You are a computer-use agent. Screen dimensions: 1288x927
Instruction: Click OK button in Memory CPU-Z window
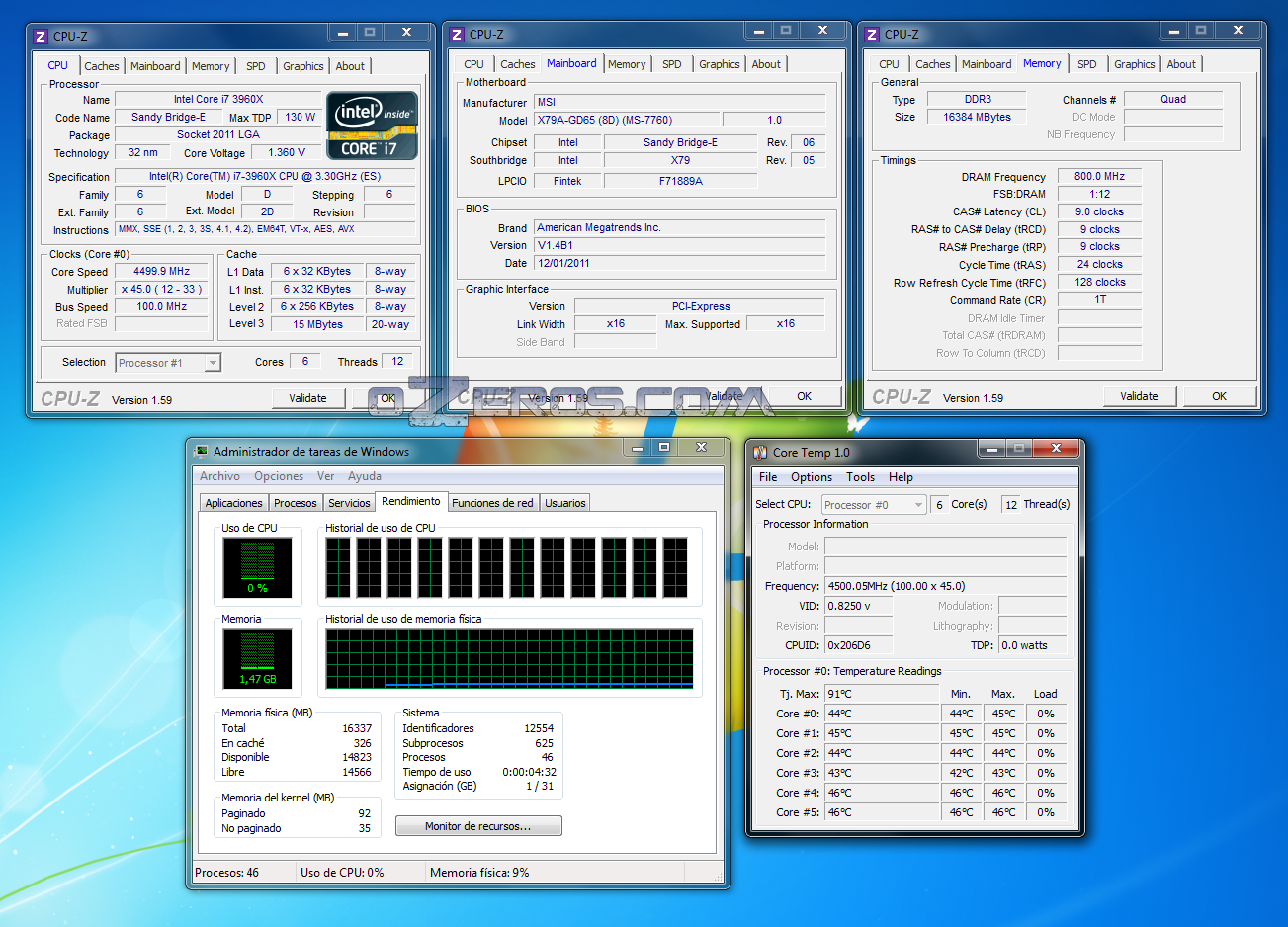(1220, 396)
